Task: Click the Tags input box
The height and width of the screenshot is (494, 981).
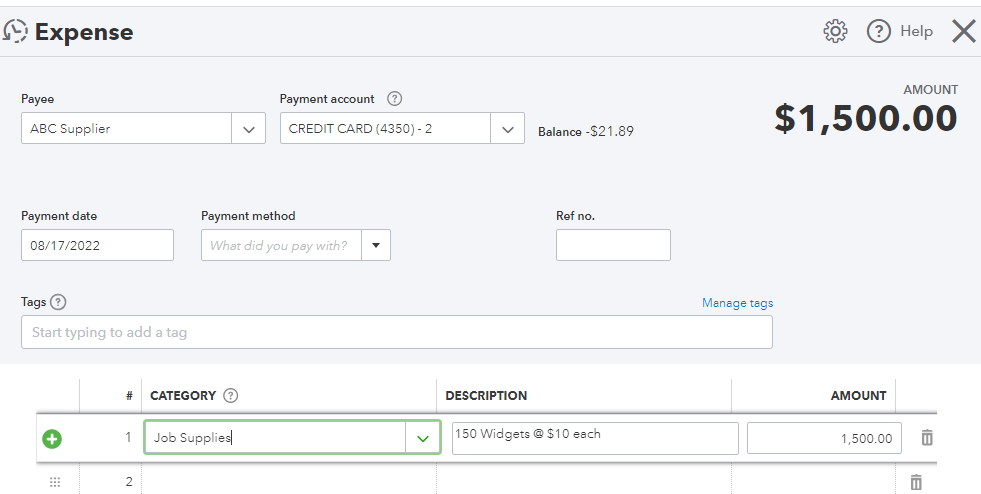Action: [396, 332]
